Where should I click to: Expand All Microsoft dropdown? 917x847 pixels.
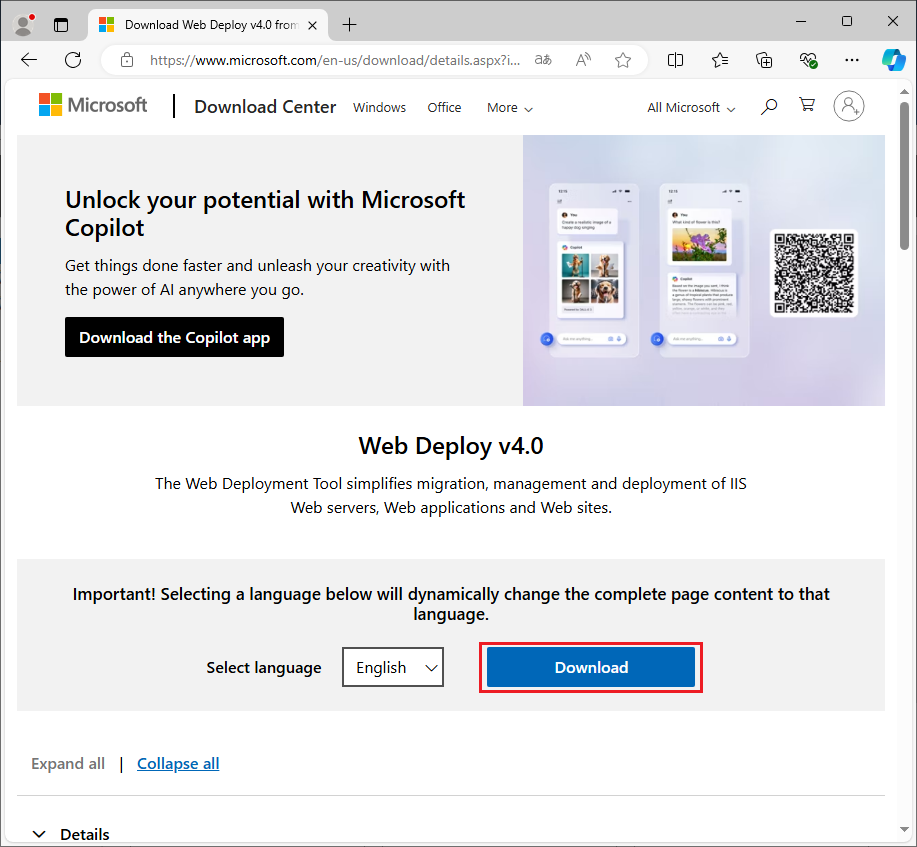691,108
